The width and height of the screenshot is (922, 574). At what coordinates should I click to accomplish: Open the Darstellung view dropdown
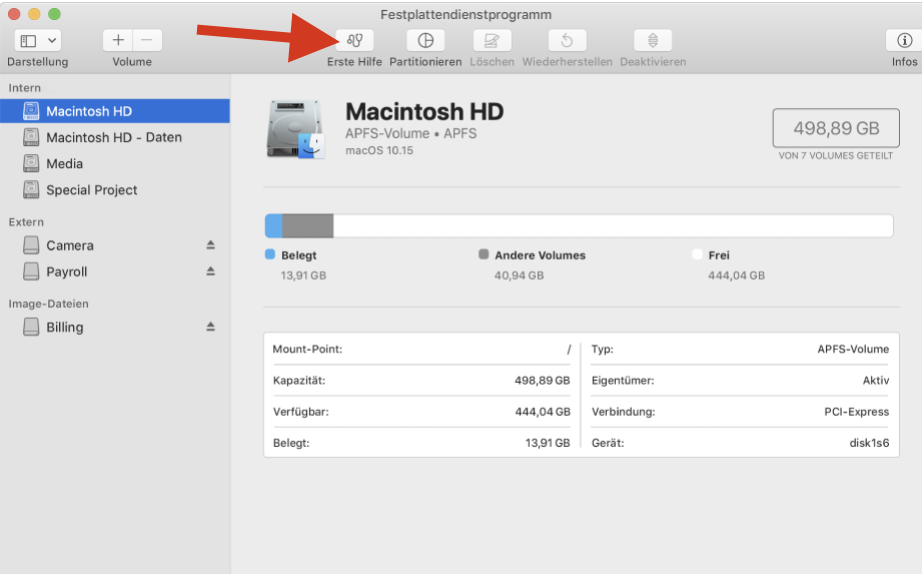(38, 41)
